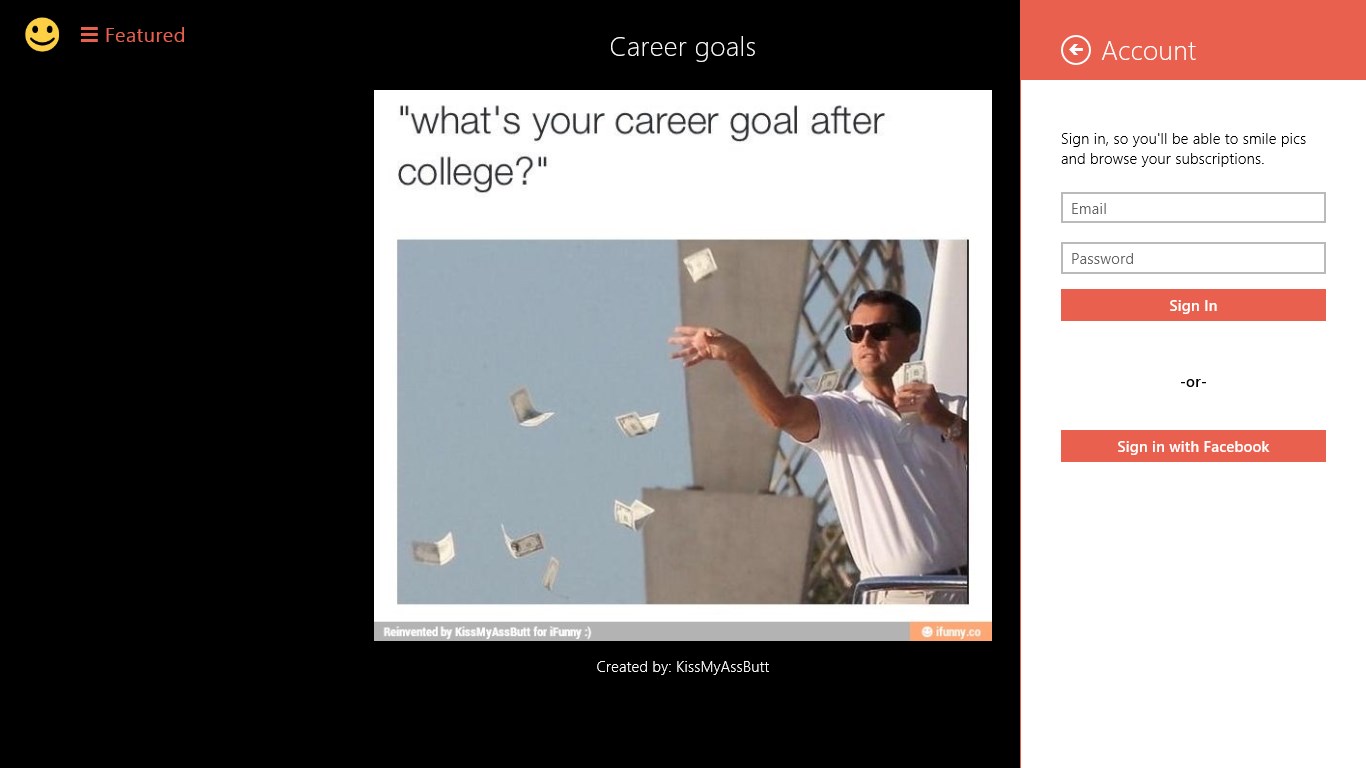
Task: Open the Featured section menu label
Action: pos(144,35)
